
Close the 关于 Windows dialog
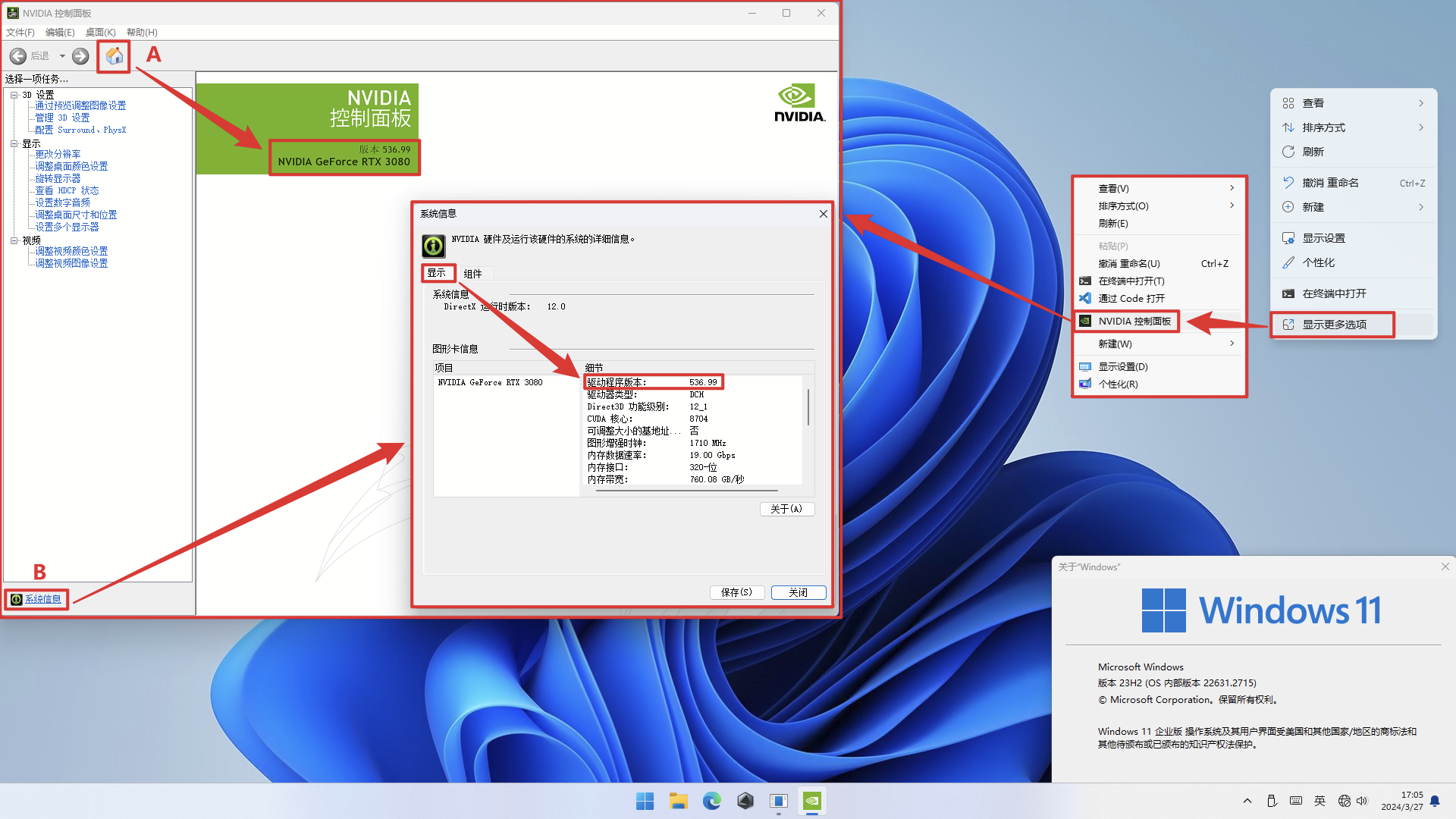(x=1445, y=566)
